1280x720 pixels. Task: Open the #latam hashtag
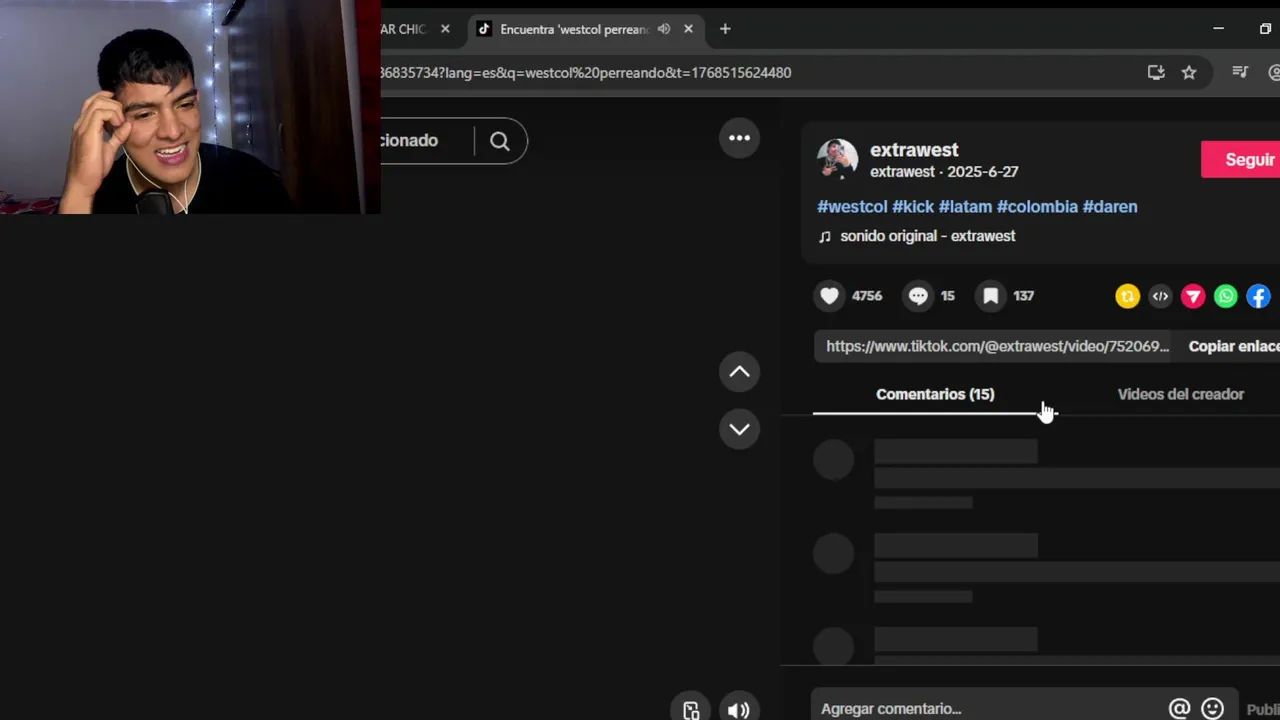965,207
